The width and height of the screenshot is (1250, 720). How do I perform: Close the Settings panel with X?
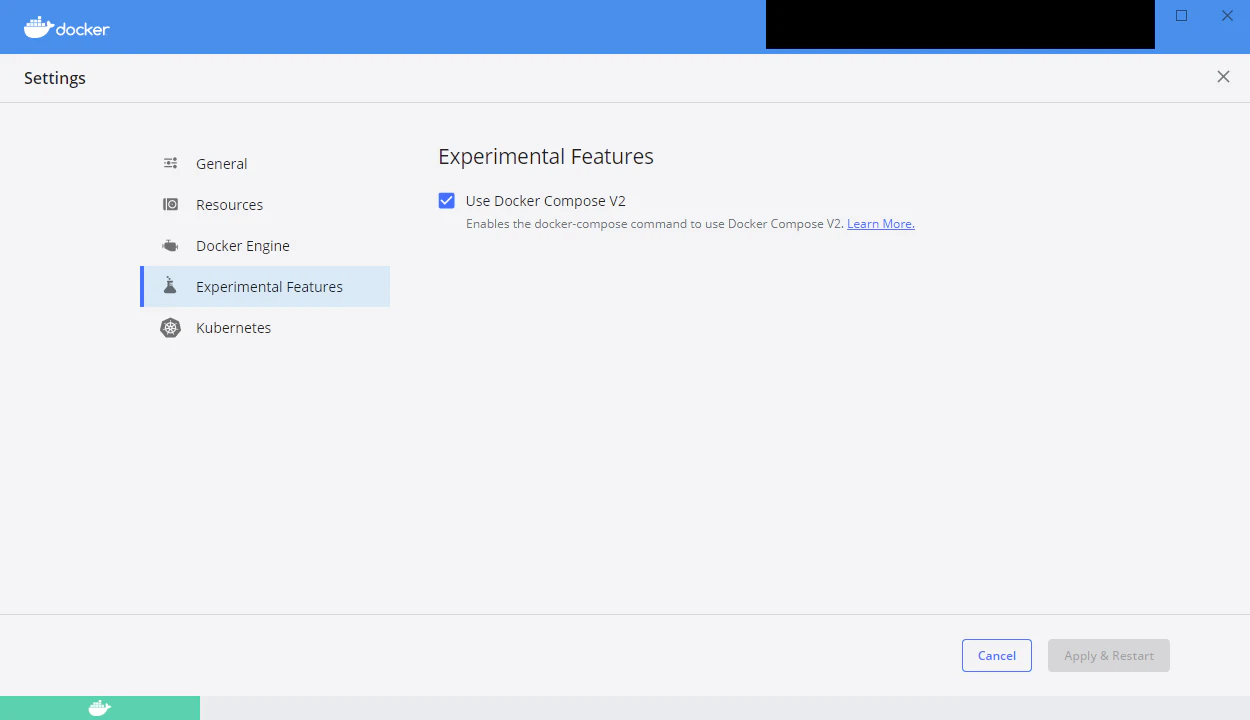pos(1223,77)
